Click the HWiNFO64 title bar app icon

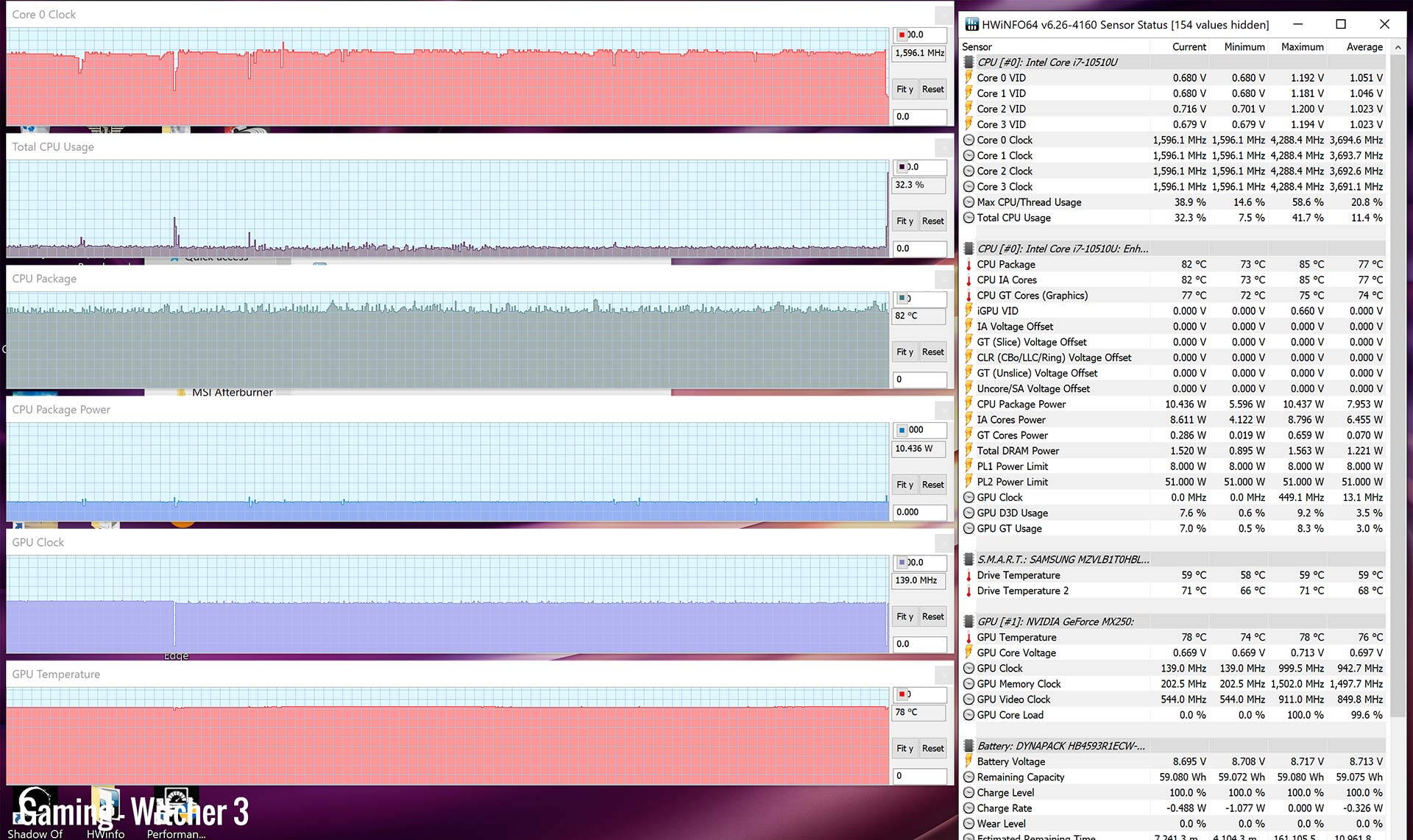pos(971,24)
